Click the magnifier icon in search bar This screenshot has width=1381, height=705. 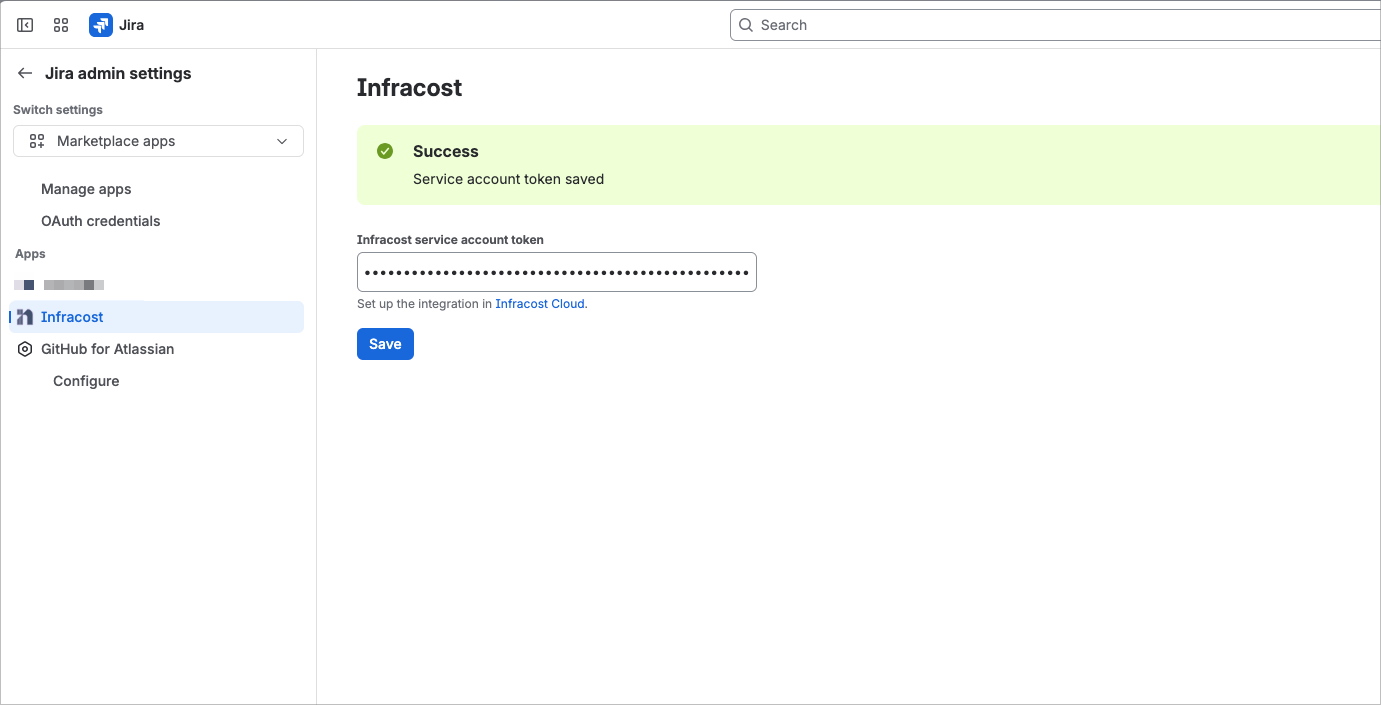[746, 25]
